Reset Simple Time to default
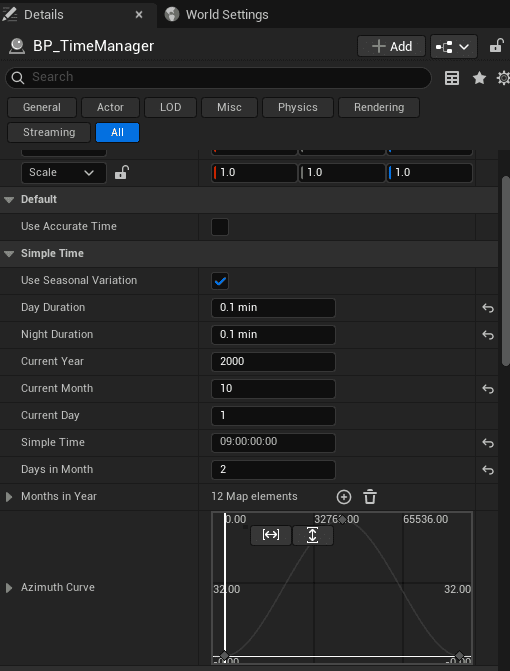510x671 pixels. [x=488, y=443]
